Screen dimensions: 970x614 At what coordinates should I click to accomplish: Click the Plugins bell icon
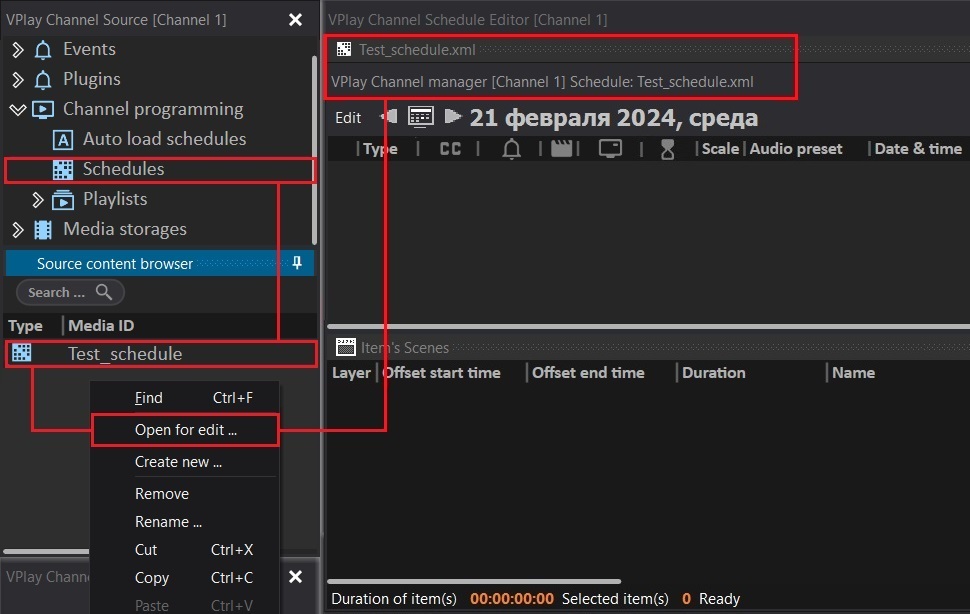coord(43,79)
